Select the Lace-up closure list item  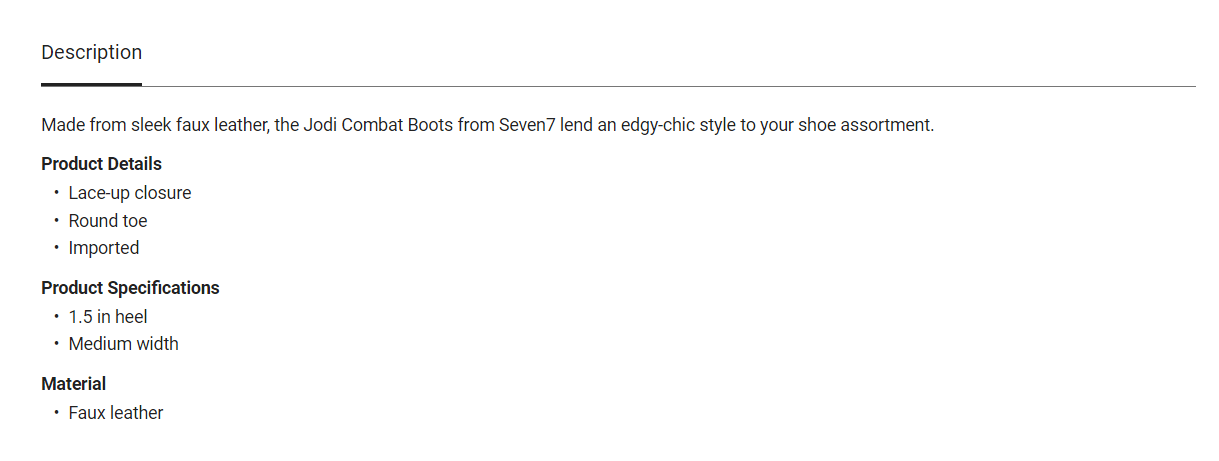pos(129,193)
